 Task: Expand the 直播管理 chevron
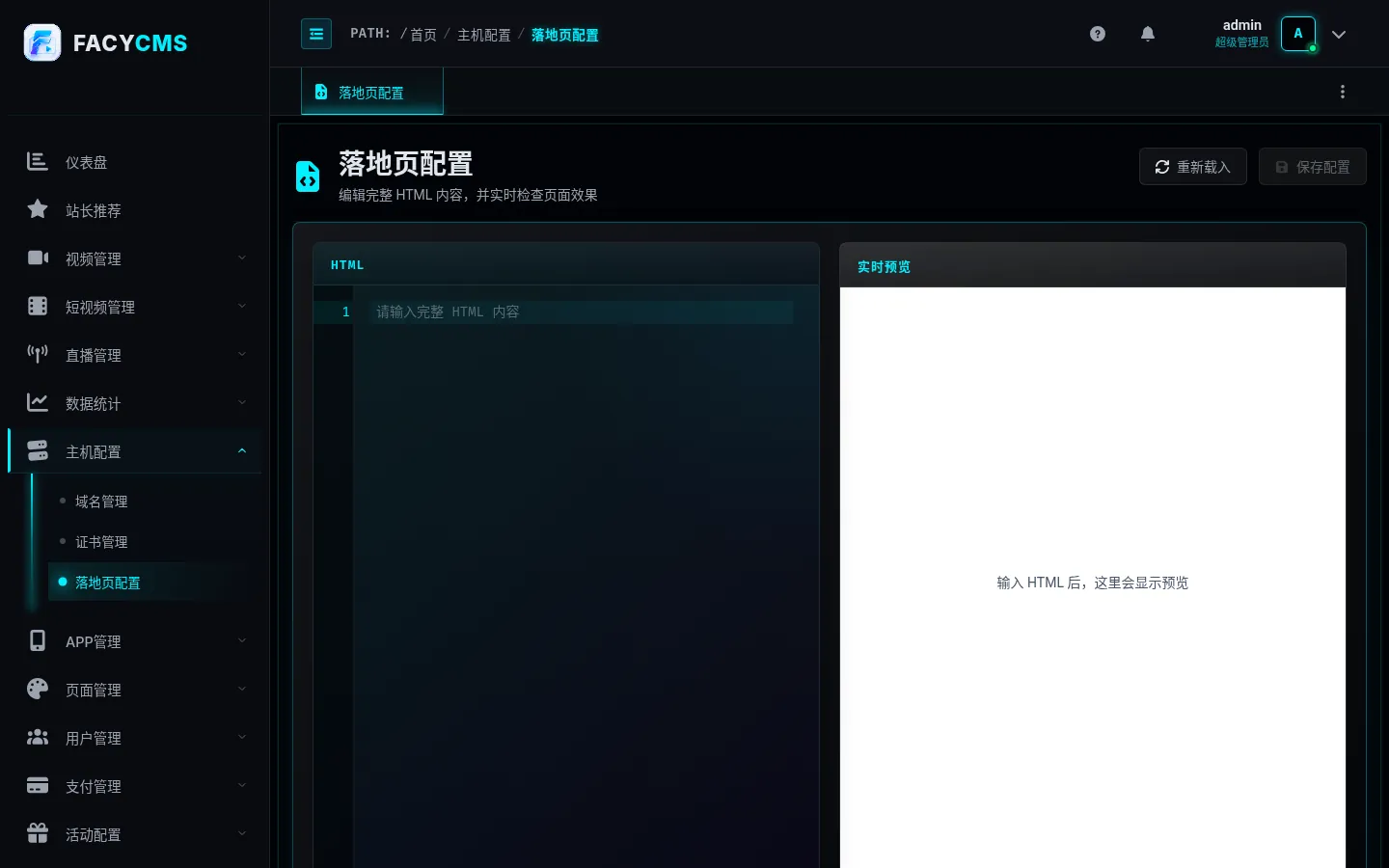click(242, 354)
